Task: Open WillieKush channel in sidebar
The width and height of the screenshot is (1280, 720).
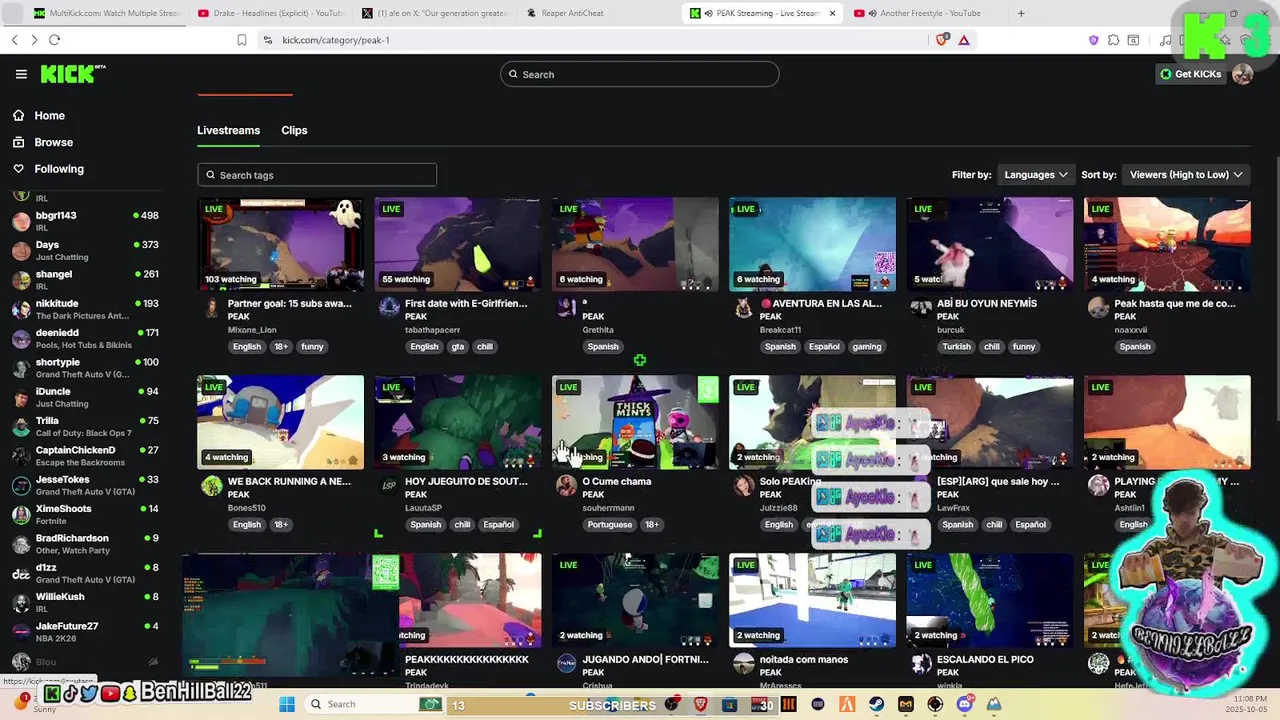Action: pyautogui.click(x=85, y=602)
